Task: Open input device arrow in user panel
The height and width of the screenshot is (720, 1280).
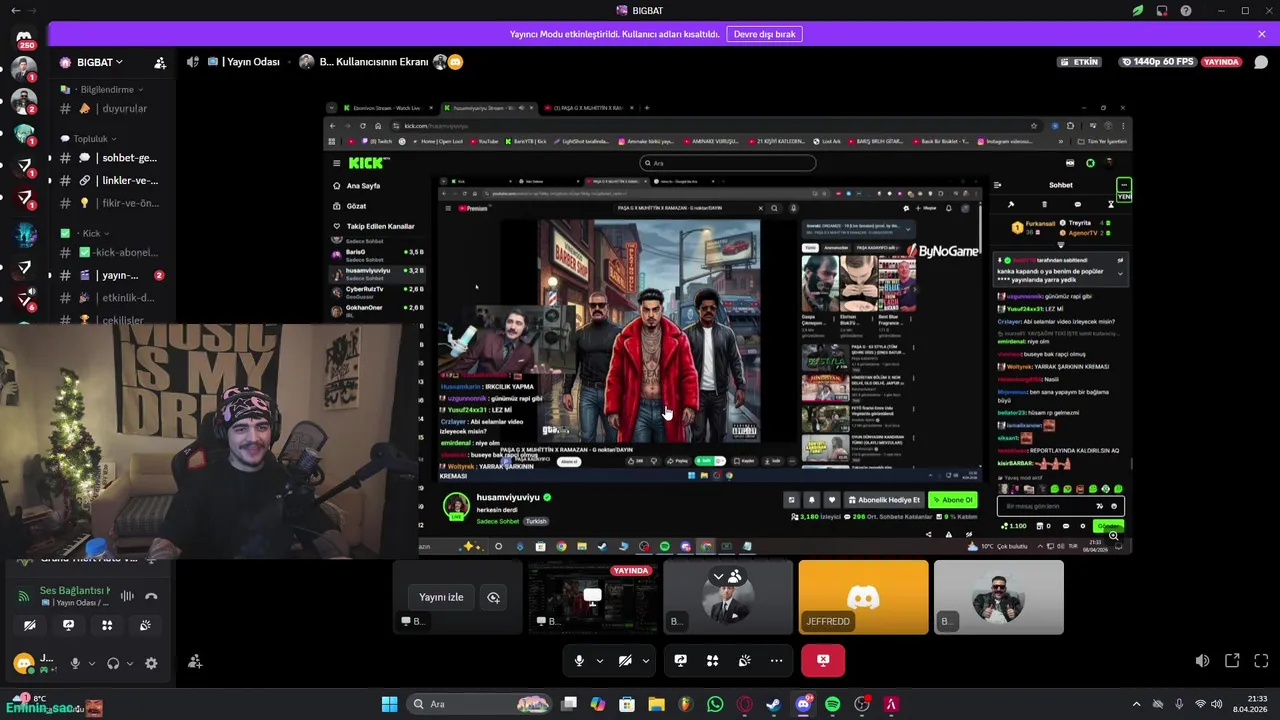Action: tap(92, 663)
